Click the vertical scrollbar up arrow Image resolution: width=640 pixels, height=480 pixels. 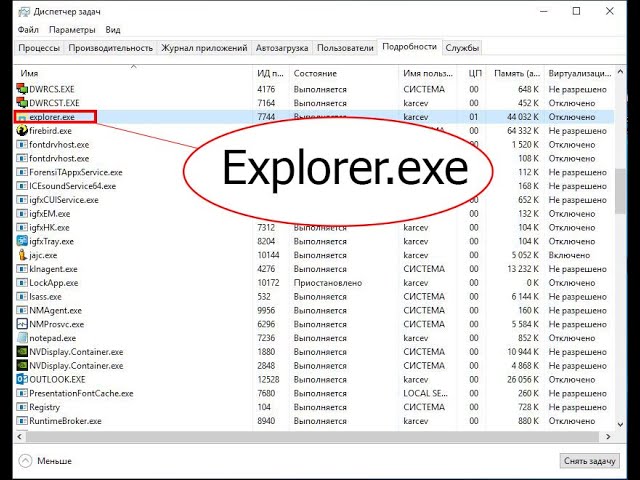(620, 72)
